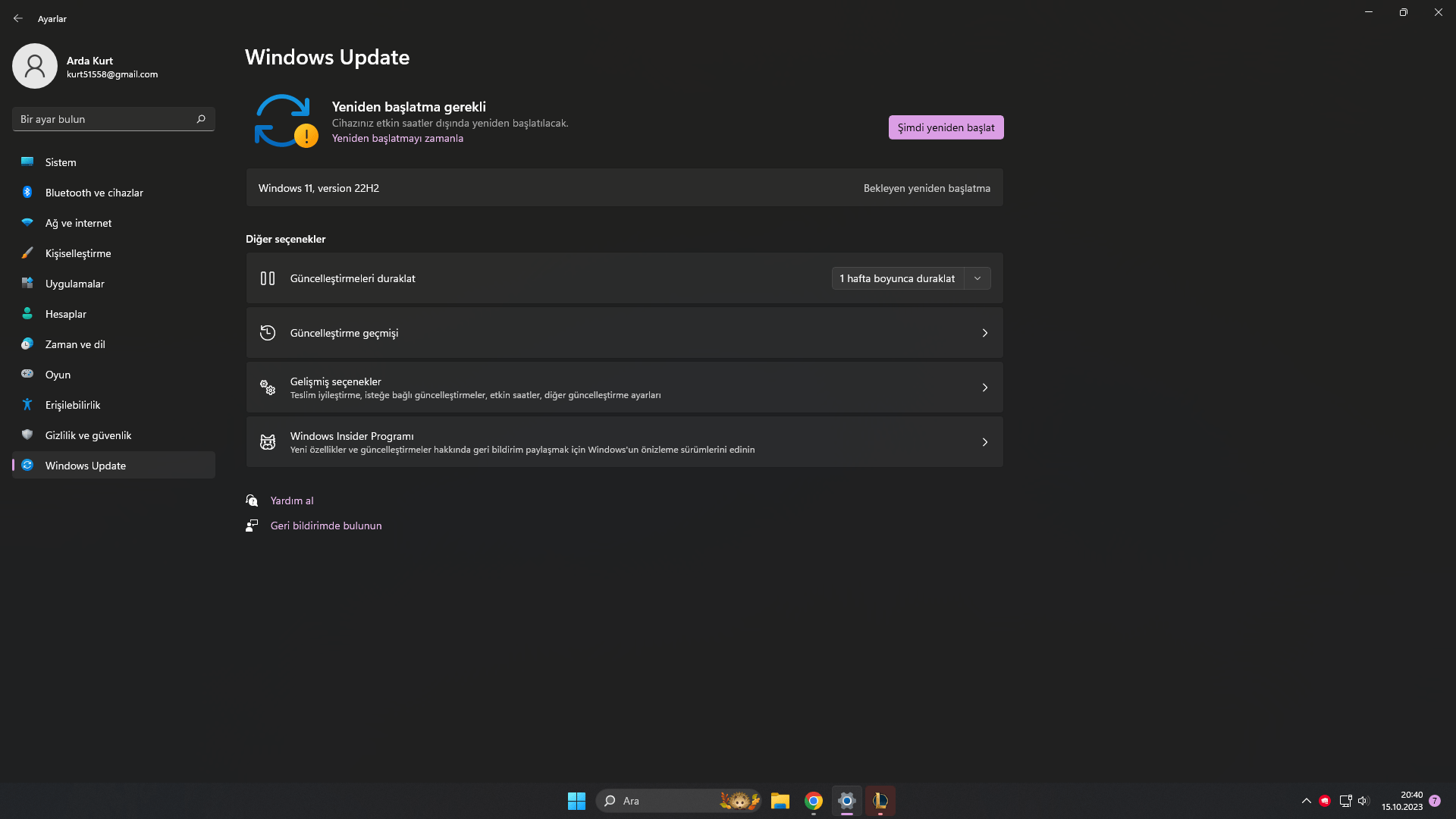Click the hedgehog search highlight icon
This screenshot has height=819, width=1456.
[739, 801]
